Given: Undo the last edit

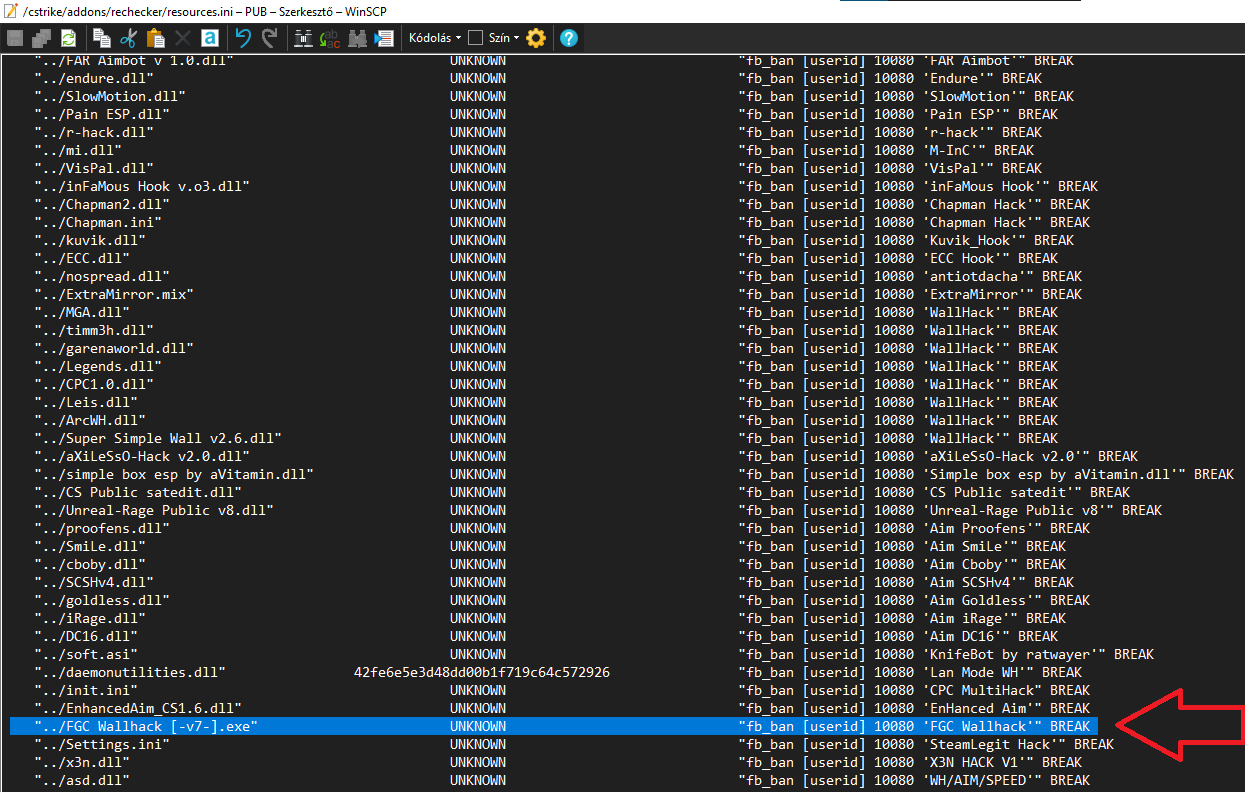Looking at the screenshot, I should tap(243, 38).
